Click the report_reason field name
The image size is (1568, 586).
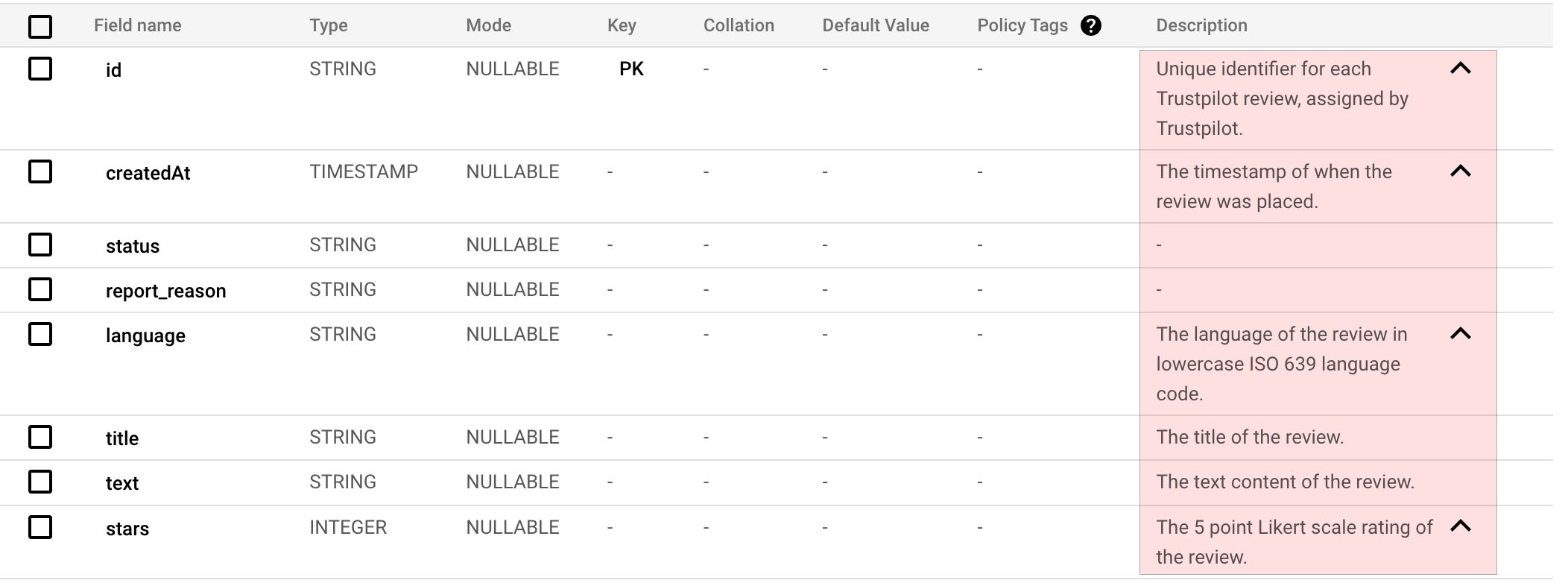tap(165, 291)
